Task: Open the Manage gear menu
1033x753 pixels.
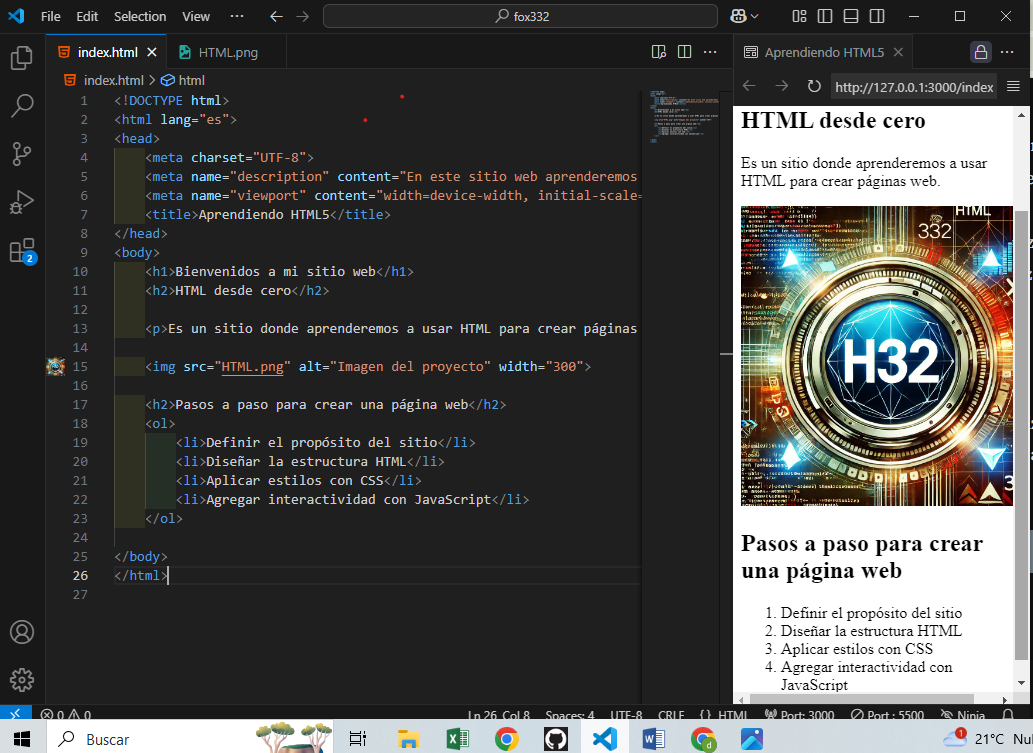Action: tap(22, 679)
